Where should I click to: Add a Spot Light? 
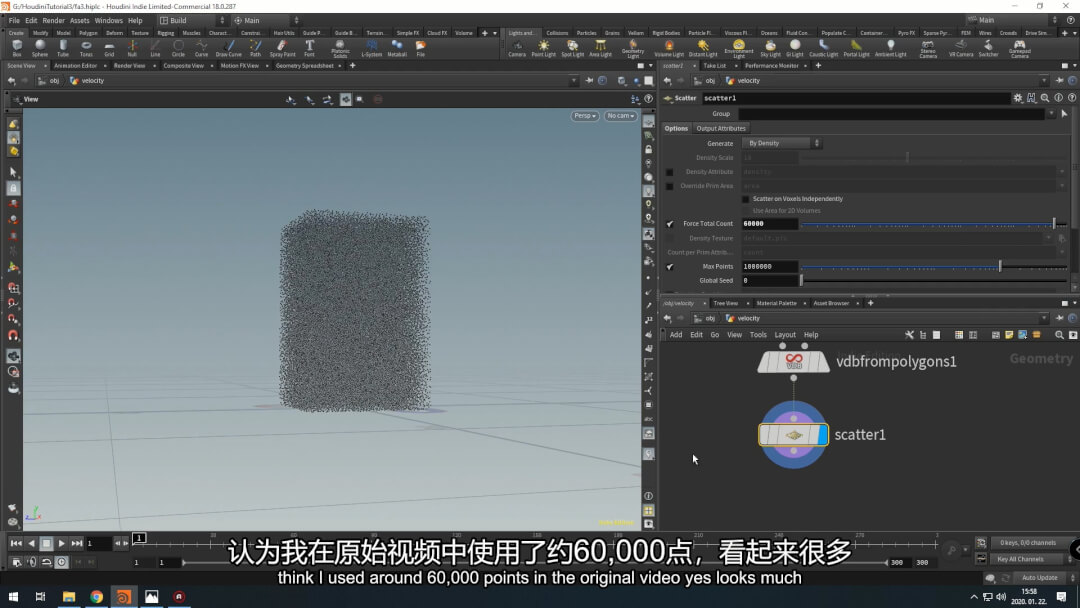[572, 48]
